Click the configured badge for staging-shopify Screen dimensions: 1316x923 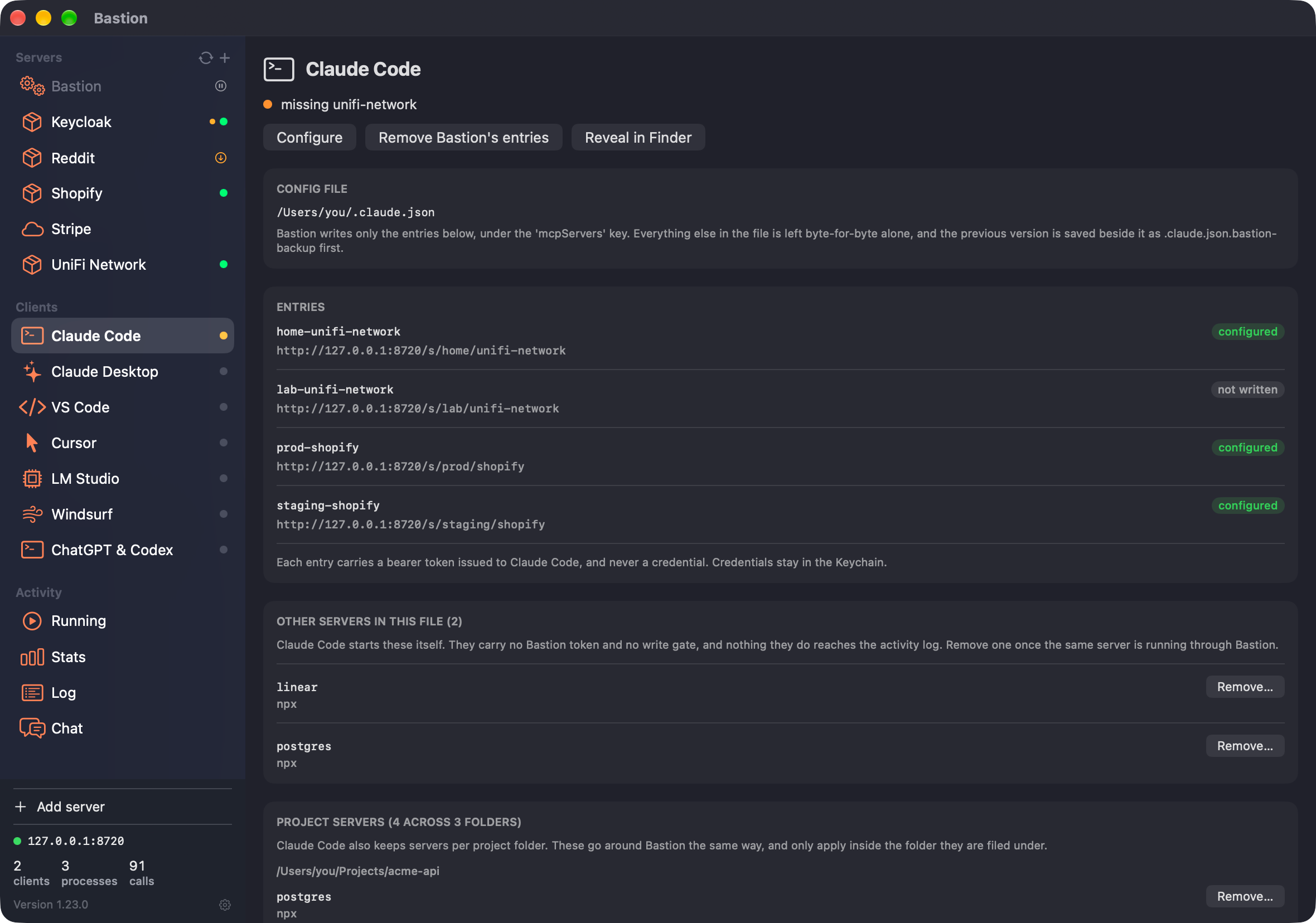coord(1248,506)
